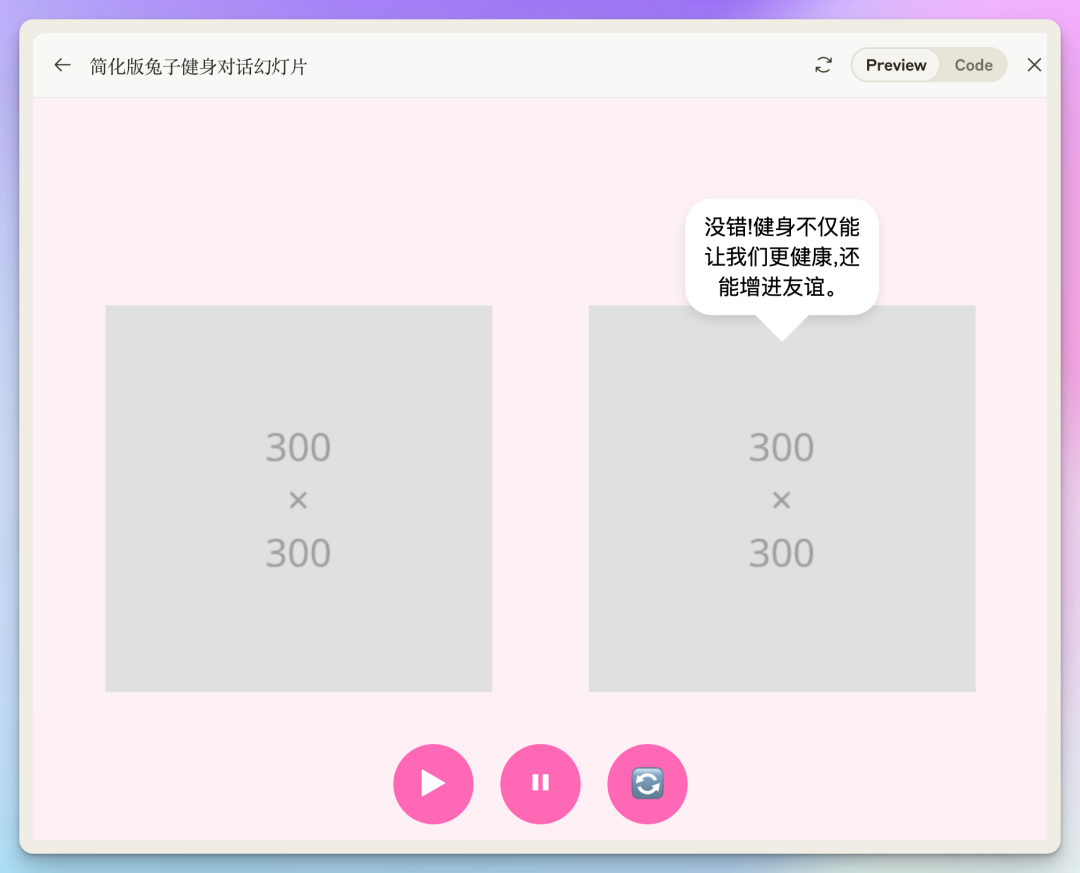Select the right 300×300 placeholder image
This screenshot has height=873, width=1080.
click(x=781, y=620)
